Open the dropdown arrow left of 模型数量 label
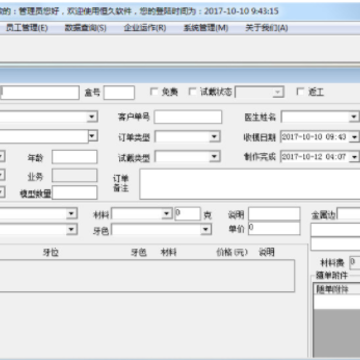 tap(2, 192)
